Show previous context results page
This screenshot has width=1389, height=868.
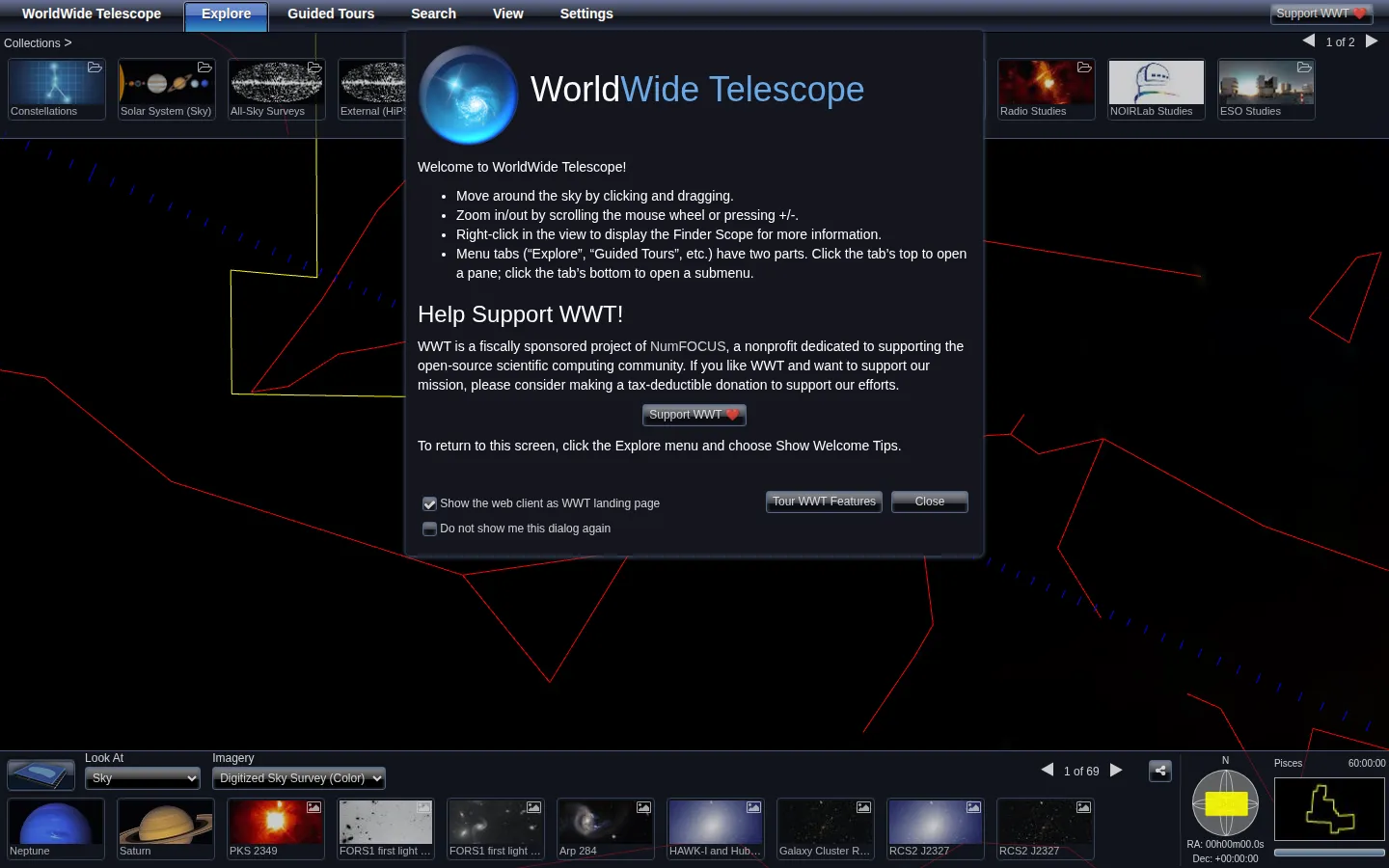click(1048, 770)
